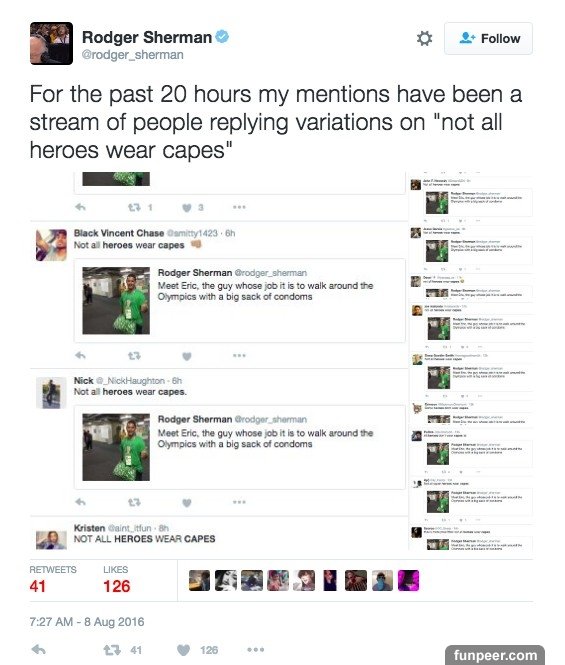Retweet Black Vincent Chase's tweet
The width and height of the screenshot is (565, 665).
click(134, 356)
